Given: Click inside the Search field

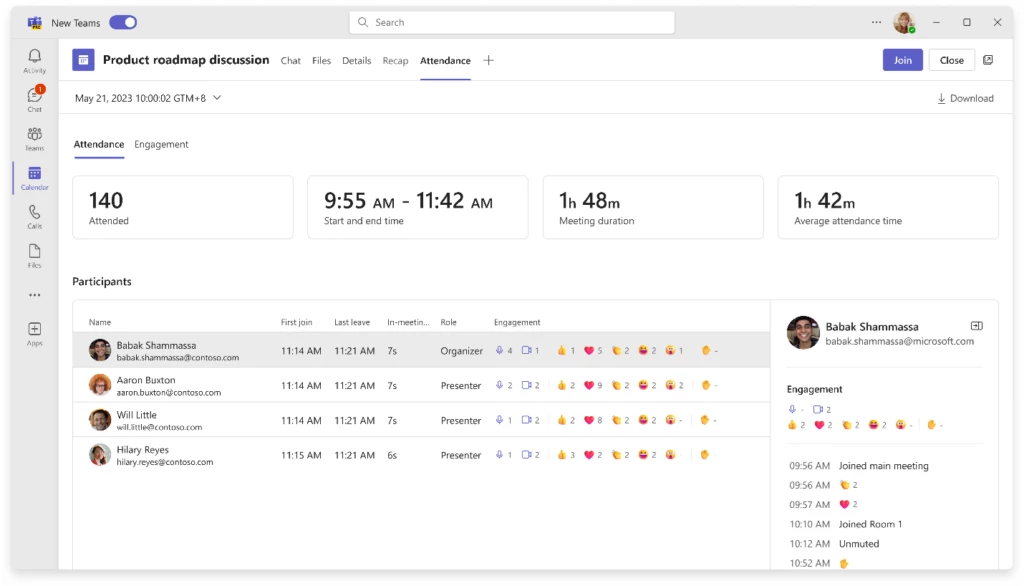Looking at the screenshot, I should (510, 21).
